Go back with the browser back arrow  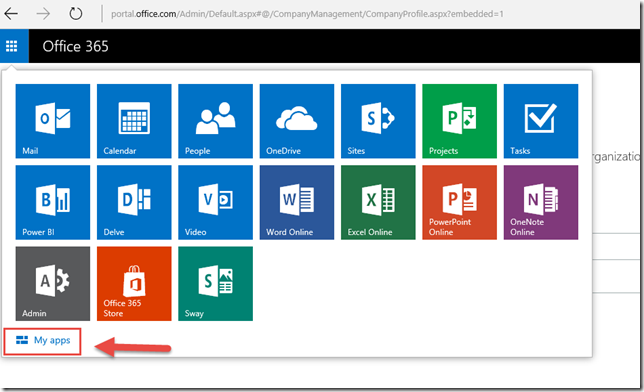point(11,14)
